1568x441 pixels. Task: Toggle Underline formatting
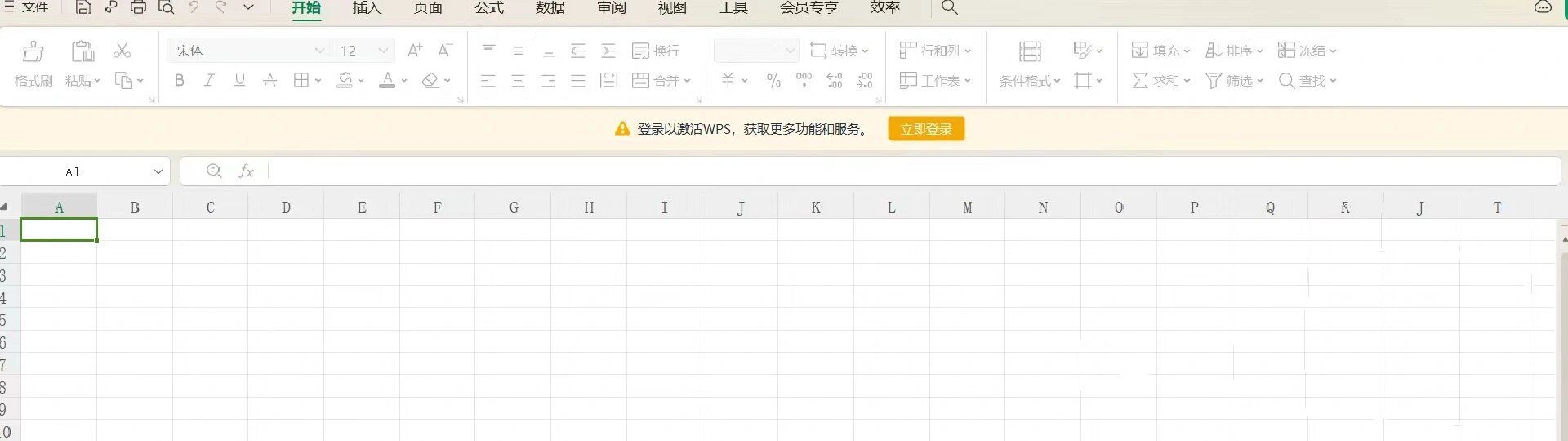point(239,80)
